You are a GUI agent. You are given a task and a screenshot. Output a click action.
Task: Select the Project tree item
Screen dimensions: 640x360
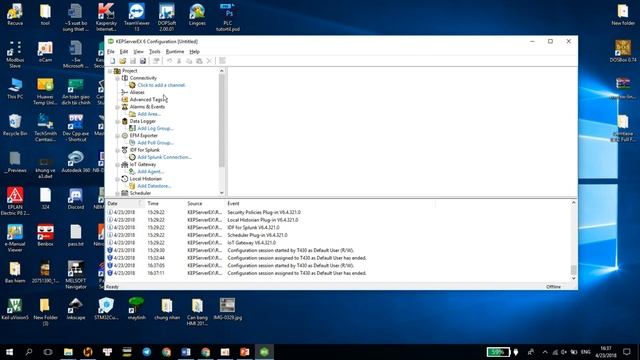[x=130, y=71]
